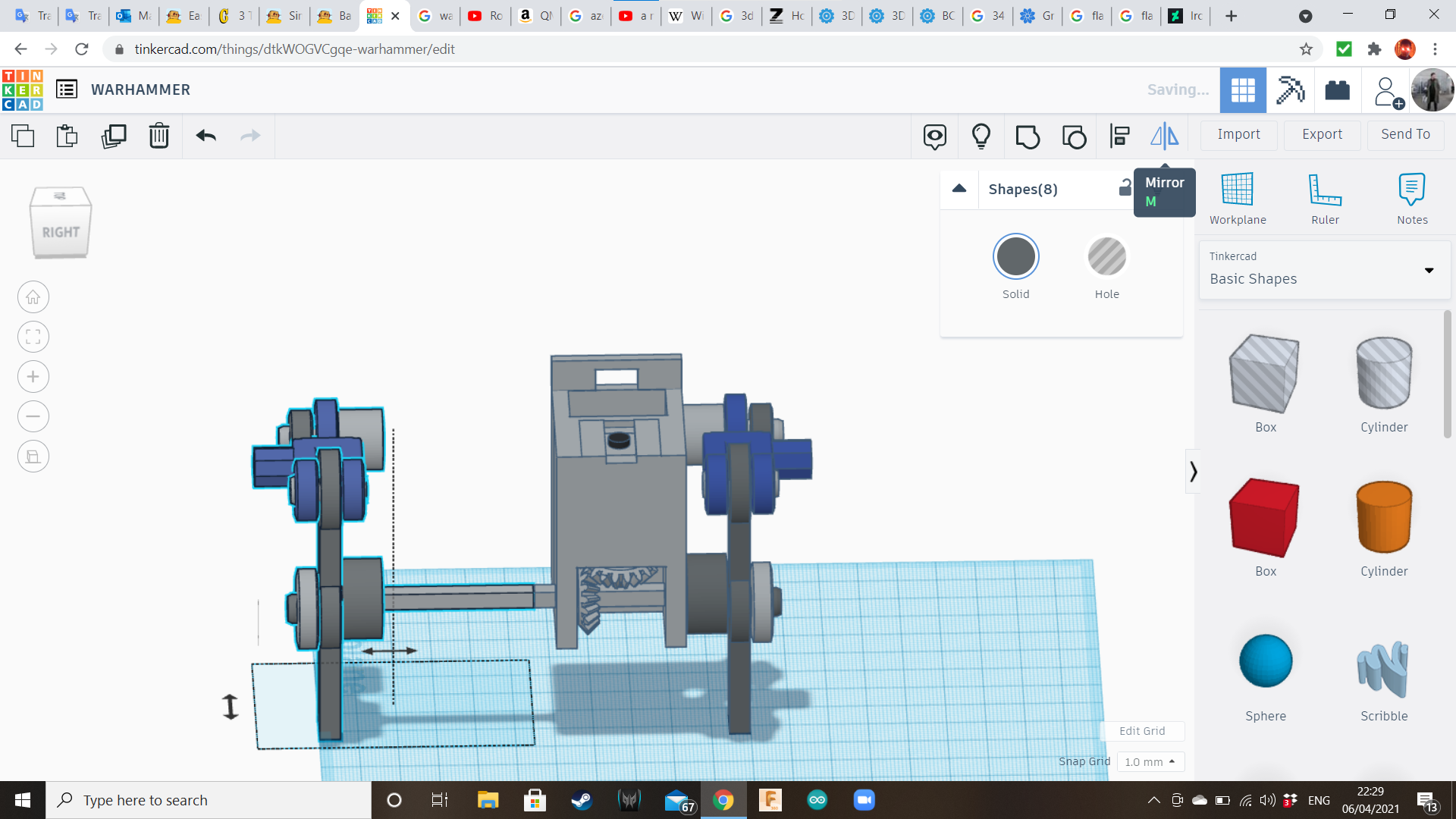
Task: Set selected shapes to Hole
Action: pyautogui.click(x=1106, y=257)
